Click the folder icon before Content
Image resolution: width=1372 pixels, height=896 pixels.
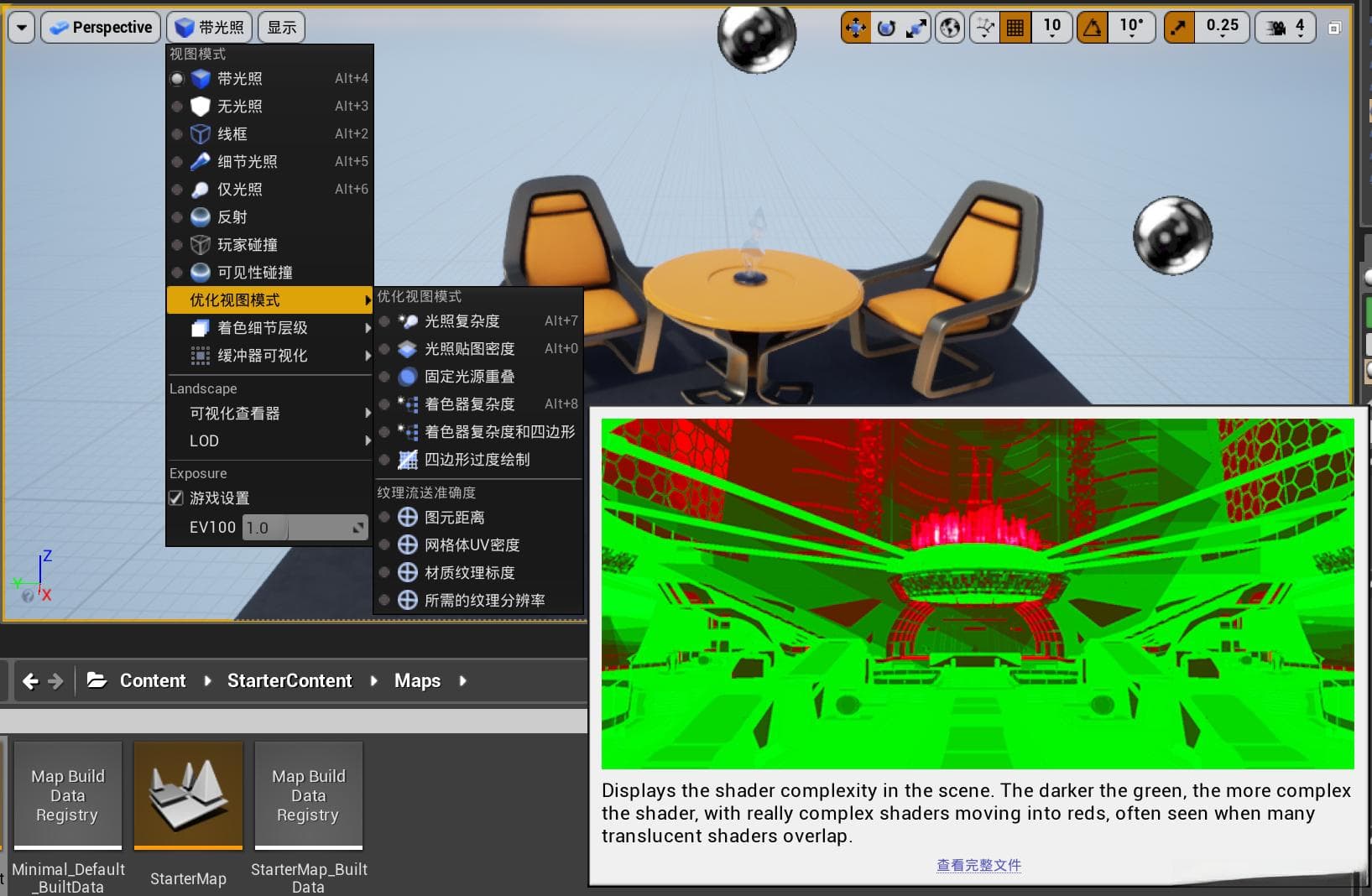(x=97, y=680)
